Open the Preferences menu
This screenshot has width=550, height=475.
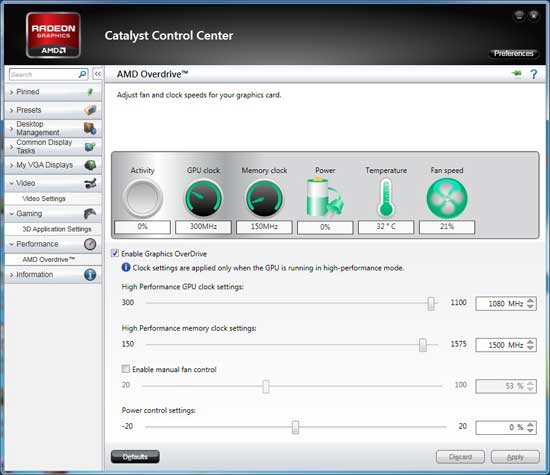coord(514,53)
